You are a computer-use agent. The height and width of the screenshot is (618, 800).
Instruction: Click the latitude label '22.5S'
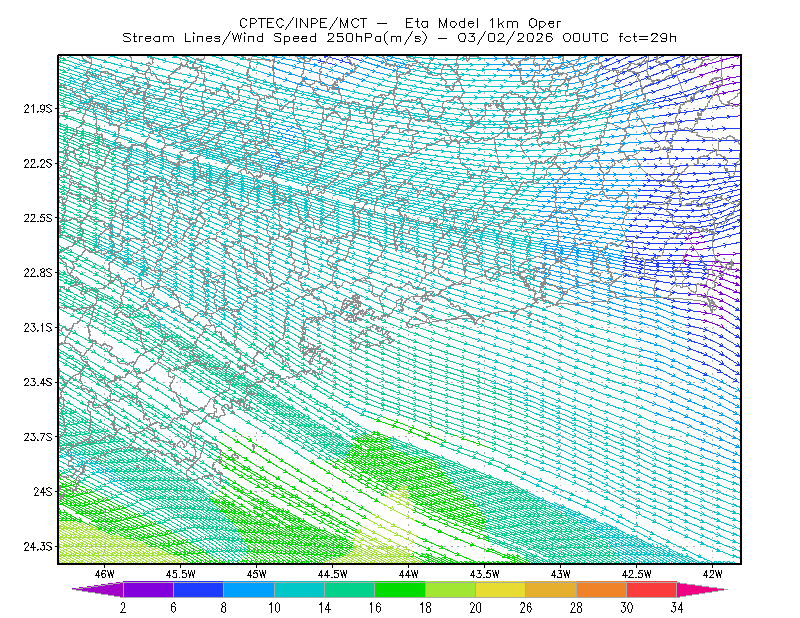[x=37, y=218]
